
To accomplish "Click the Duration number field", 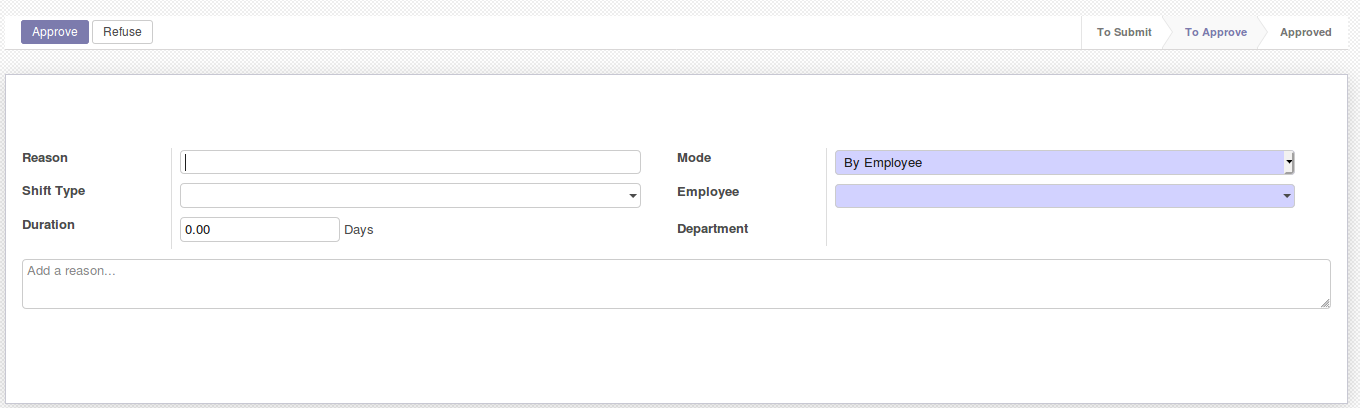I will (x=260, y=229).
